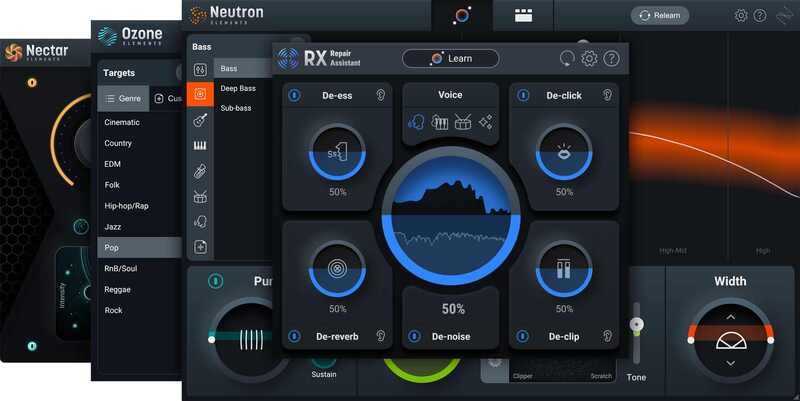This screenshot has height=401, width=800.
Task: Listen to De-ess with ear icon
Action: coord(381,95)
